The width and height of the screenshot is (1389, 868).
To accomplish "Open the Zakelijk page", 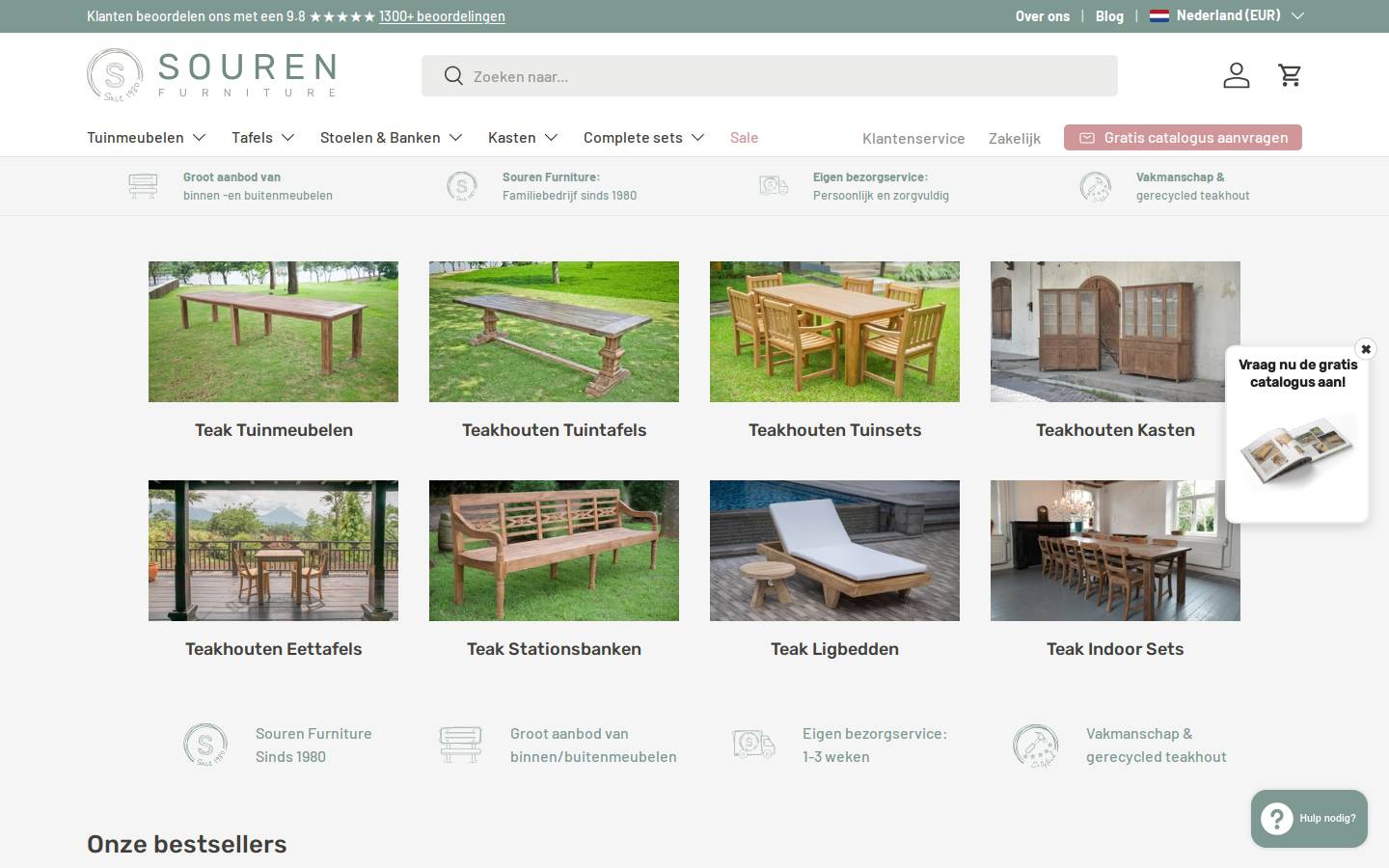I will tap(1015, 138).
